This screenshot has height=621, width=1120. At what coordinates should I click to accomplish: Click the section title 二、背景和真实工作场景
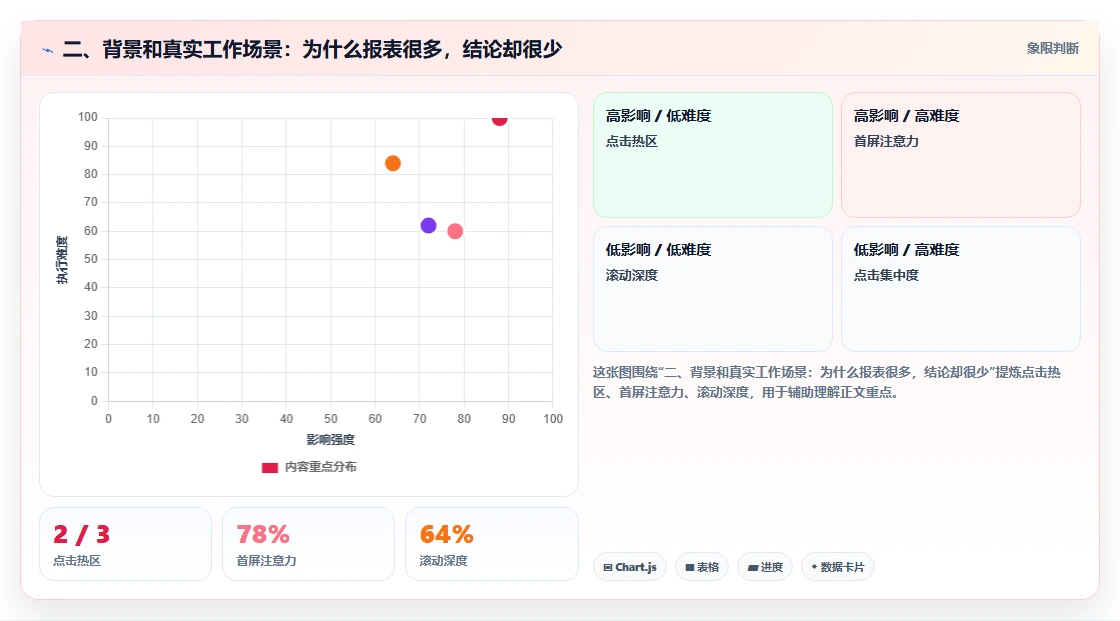click(312, 49)
